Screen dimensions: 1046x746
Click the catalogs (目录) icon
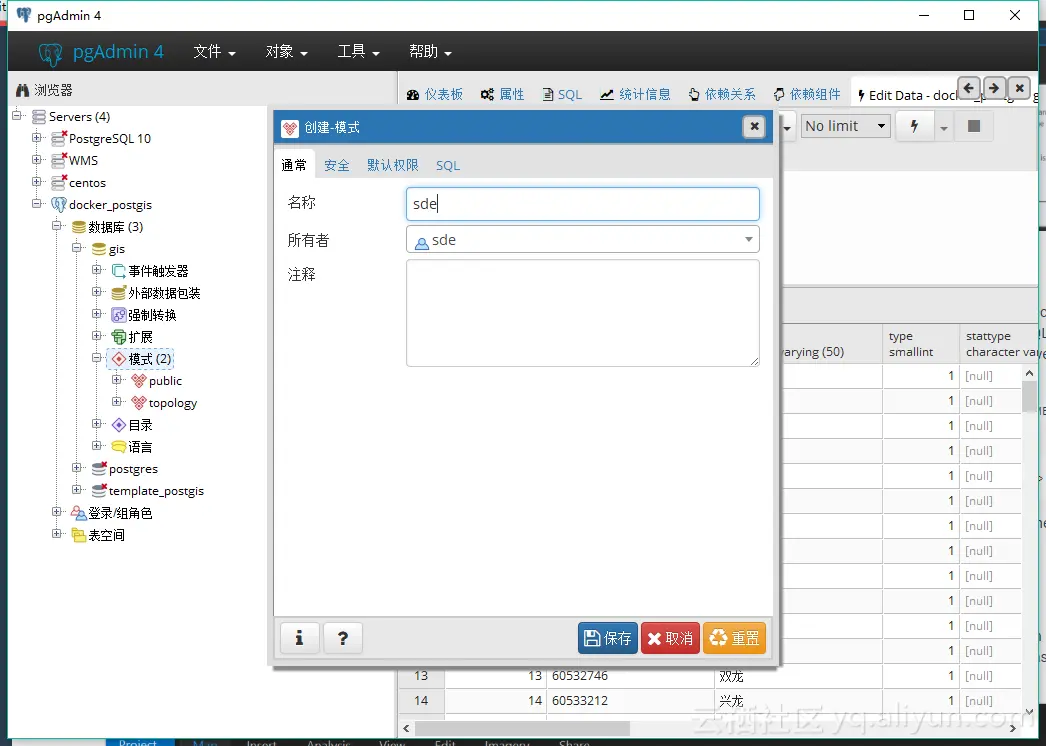tap(119, 425)
